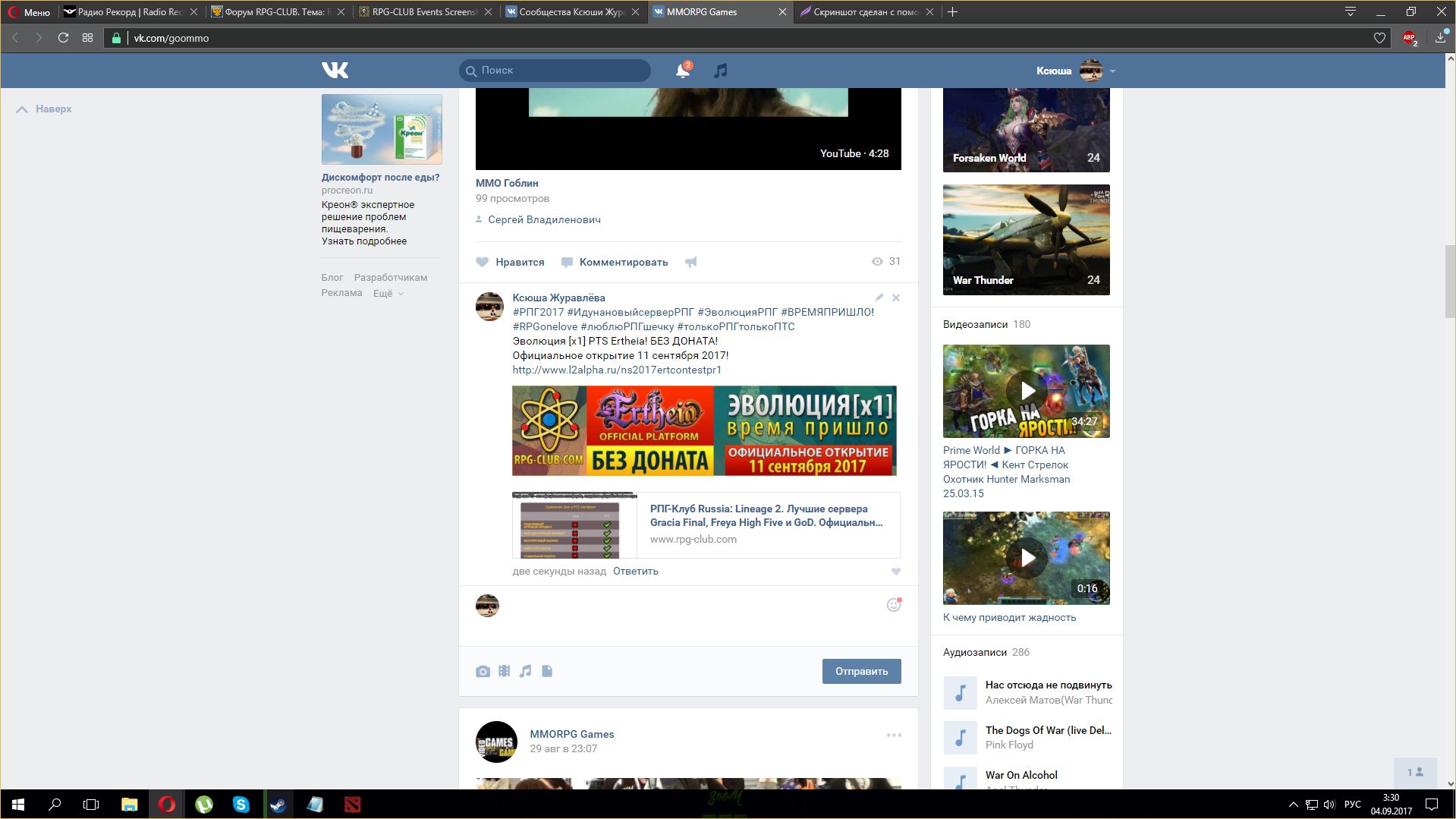Switch to Радио Рекорд tab
The image size is (1456, 819).
[x=131, y=12]
